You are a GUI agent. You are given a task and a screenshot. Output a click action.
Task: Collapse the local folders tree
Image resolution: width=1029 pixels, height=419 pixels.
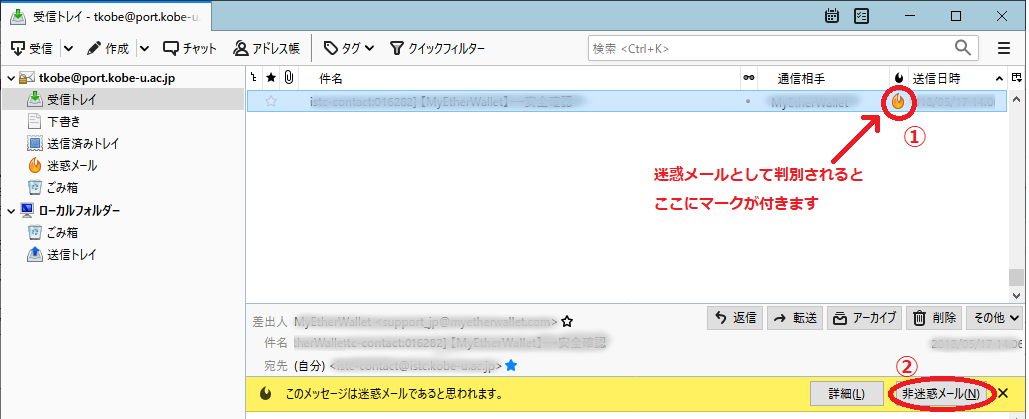click(10, 210)
